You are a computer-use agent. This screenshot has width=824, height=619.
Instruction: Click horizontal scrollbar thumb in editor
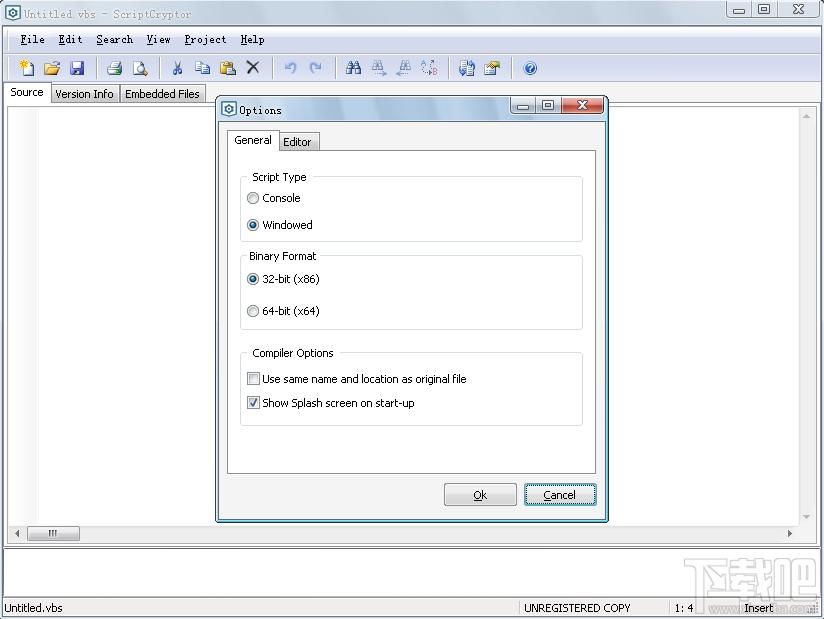pyautogui.click(x=53, y=533)
